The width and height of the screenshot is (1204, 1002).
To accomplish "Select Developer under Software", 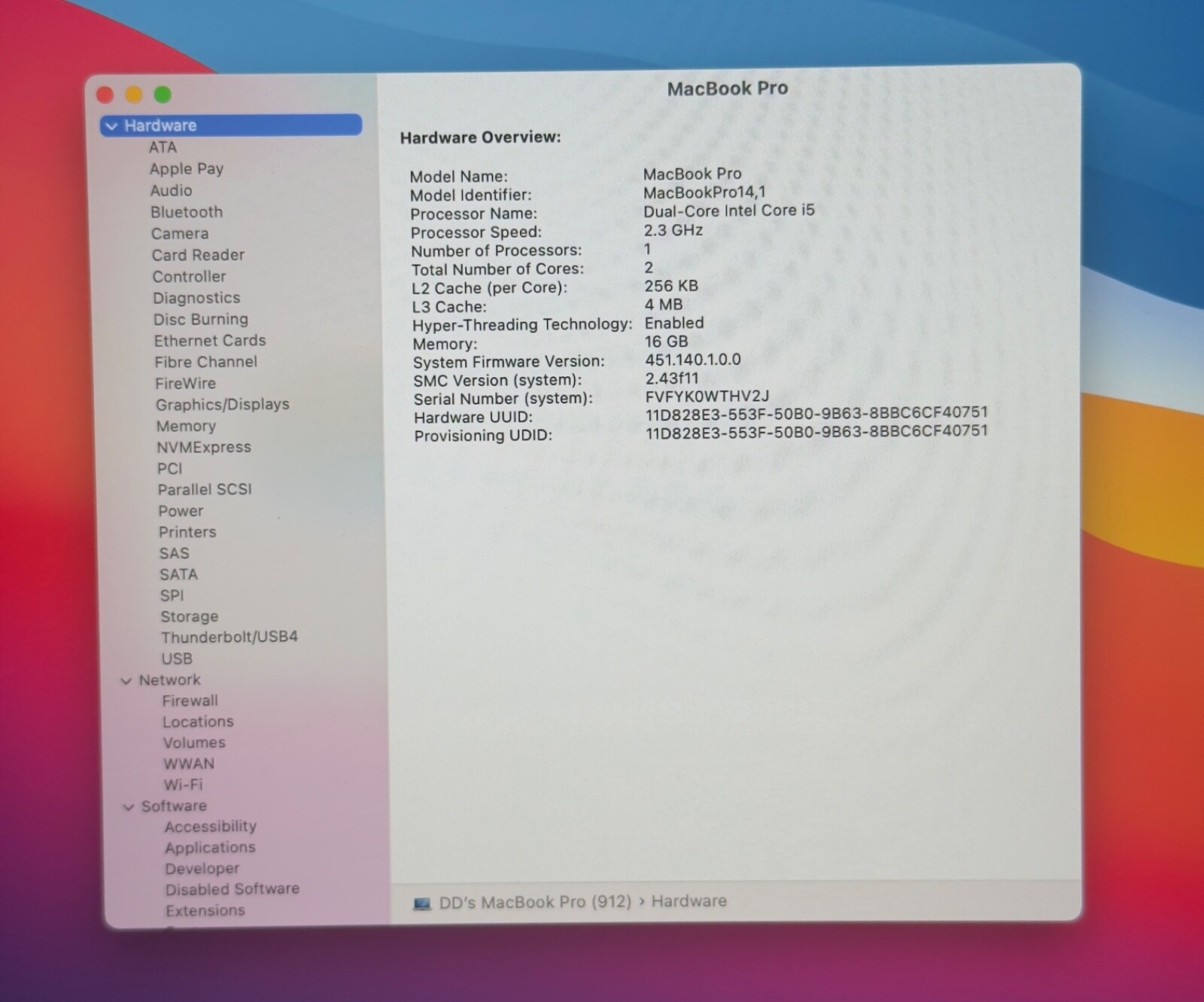I will 202,869.
